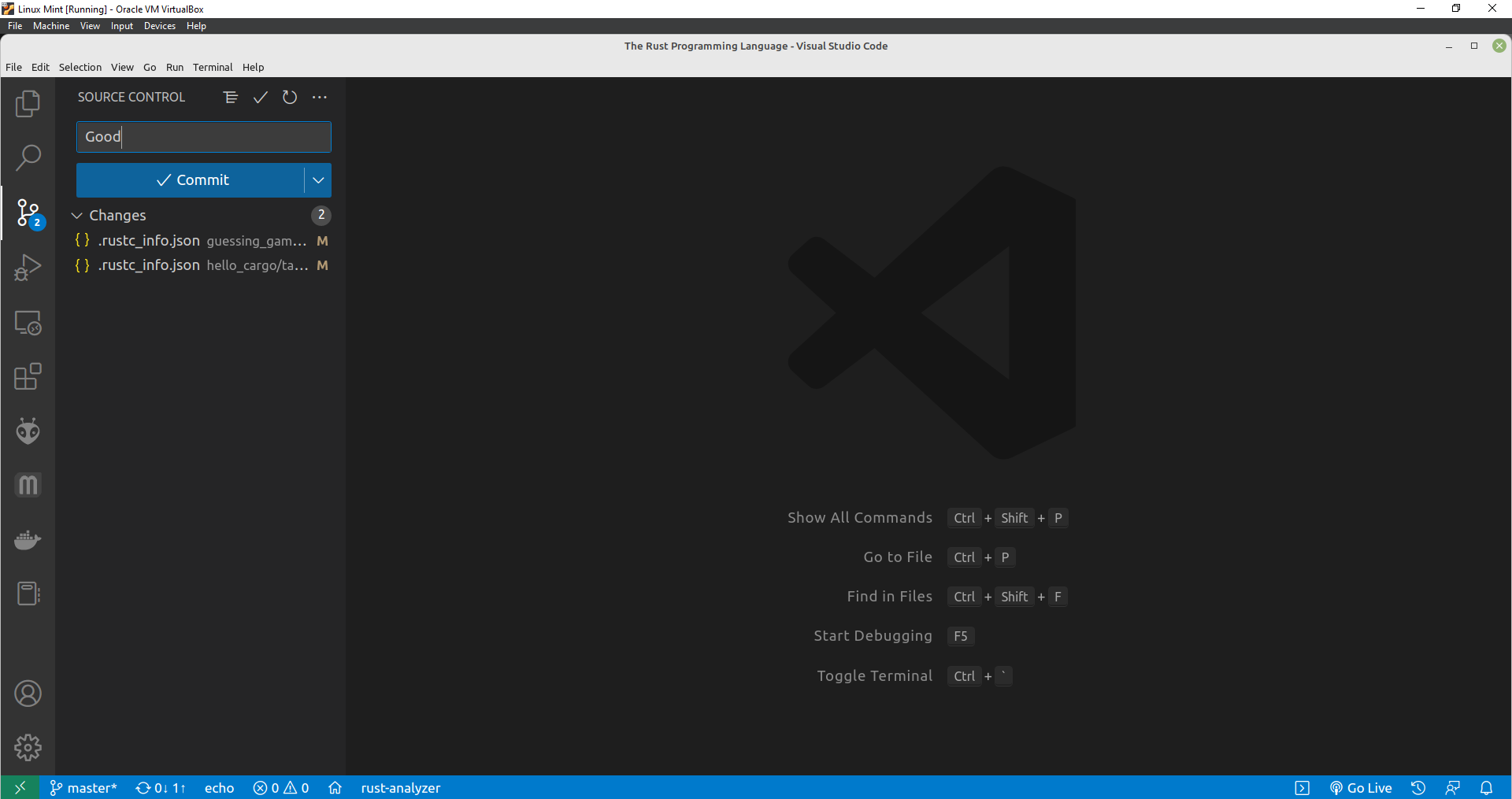Open the VirtualBox File menu
The height and width of the screenshot is (799, 1512).
click(x=15, y=26)
